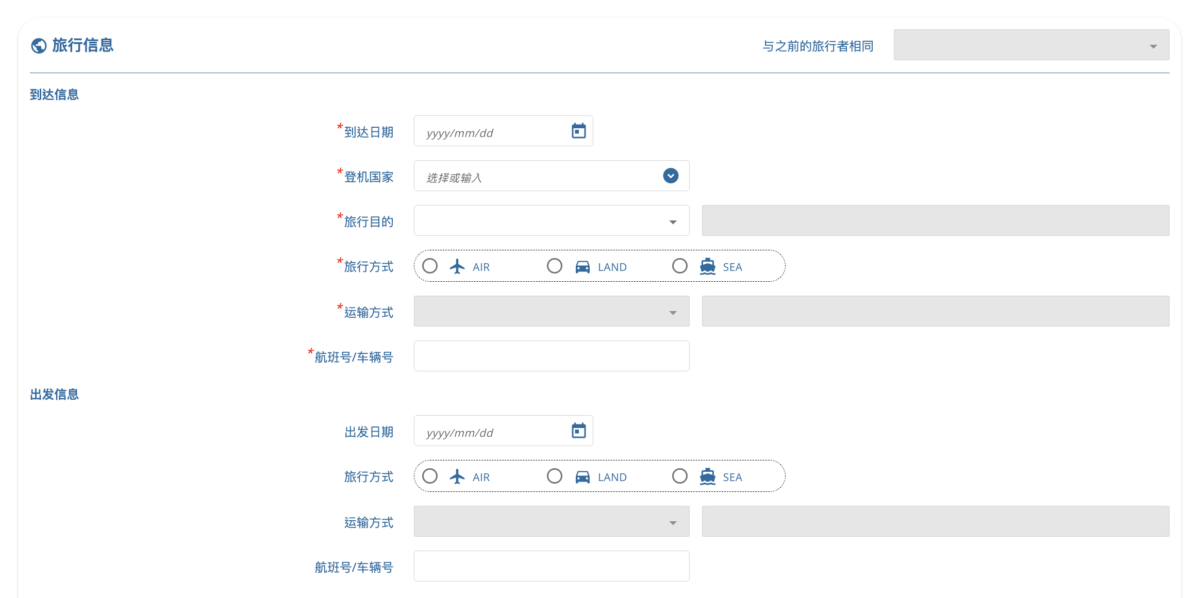Click the departure 航班号/车辆号 input field
1200x598 pixels.
click(551, 566)
